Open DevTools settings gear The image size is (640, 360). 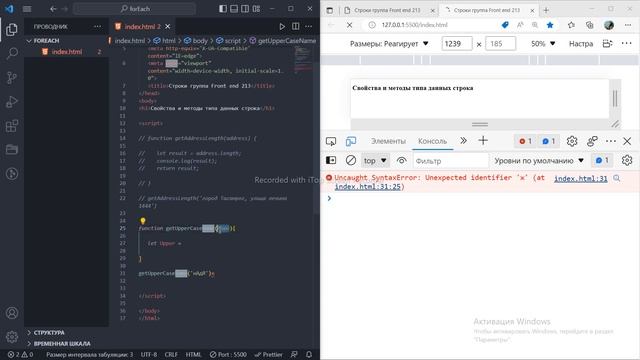pyautogui.click(x=572, y=141)
